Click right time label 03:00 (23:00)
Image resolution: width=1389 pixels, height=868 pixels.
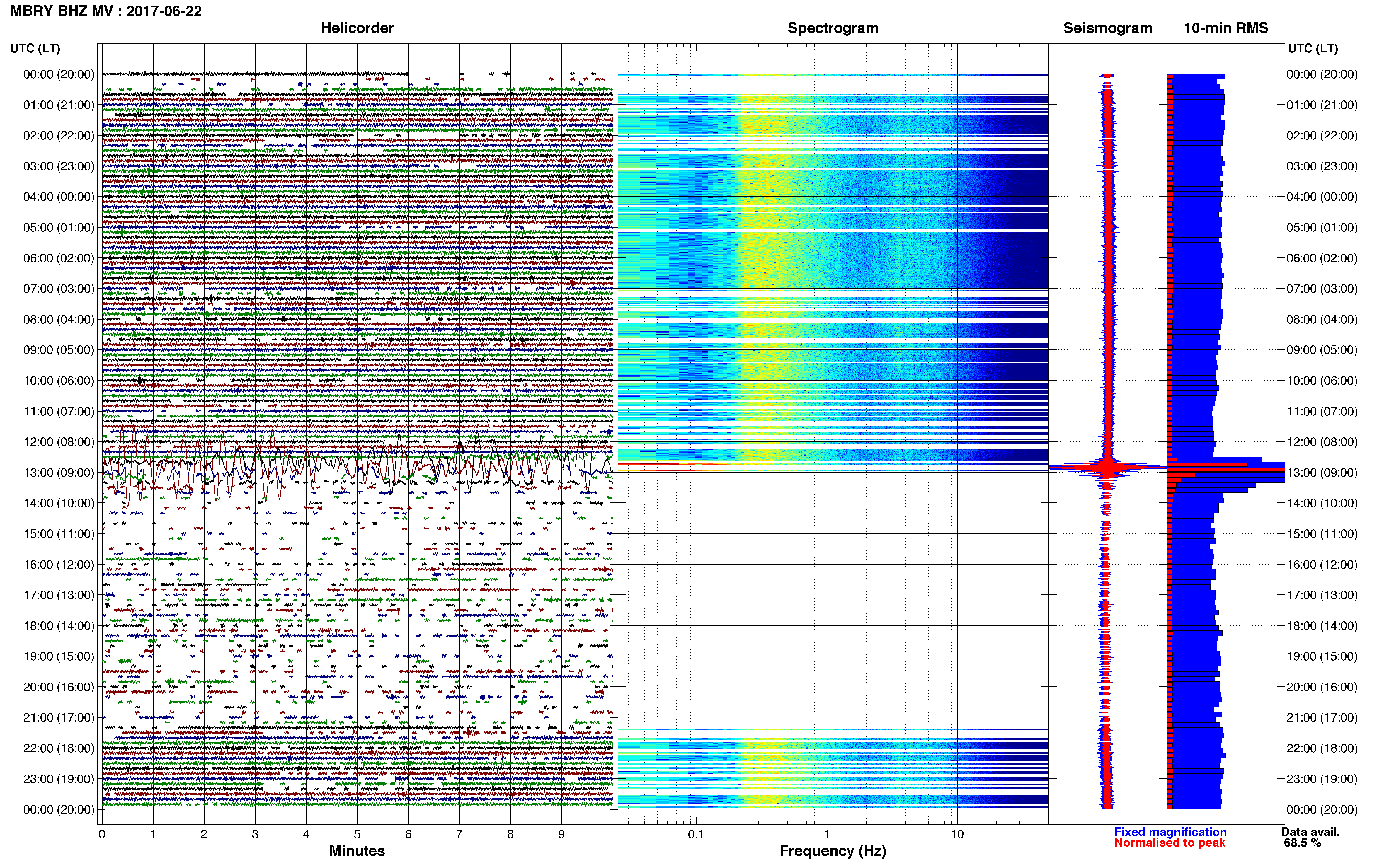1322,166
